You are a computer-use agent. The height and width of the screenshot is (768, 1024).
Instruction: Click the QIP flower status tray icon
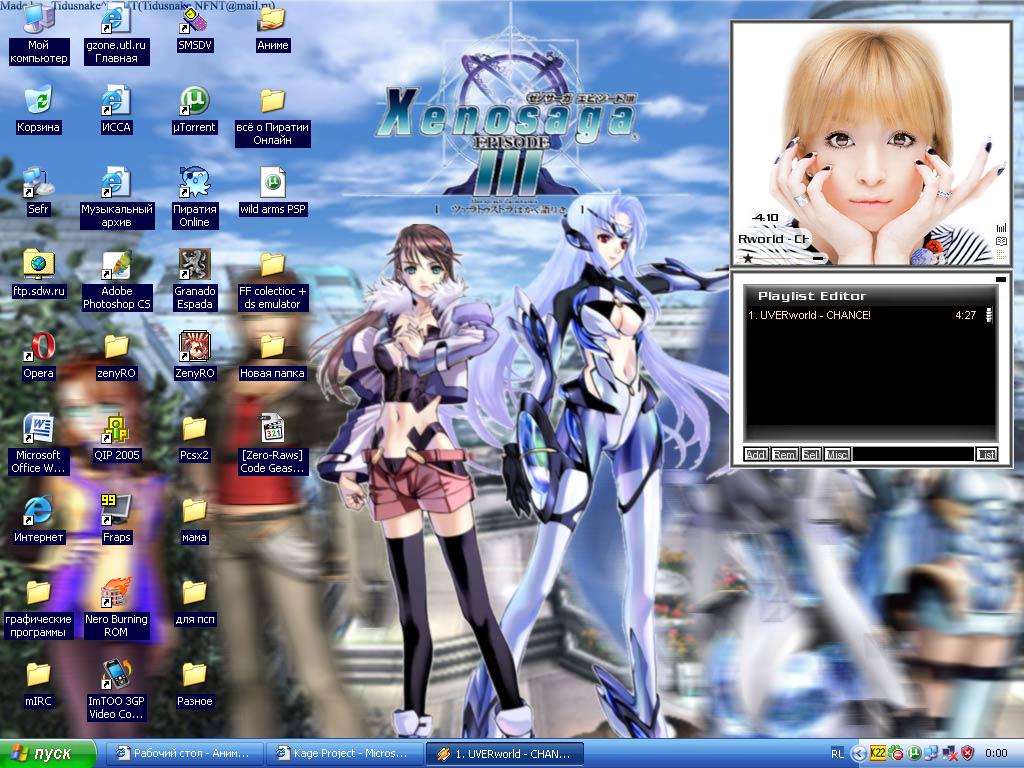[x=897, y=754]
